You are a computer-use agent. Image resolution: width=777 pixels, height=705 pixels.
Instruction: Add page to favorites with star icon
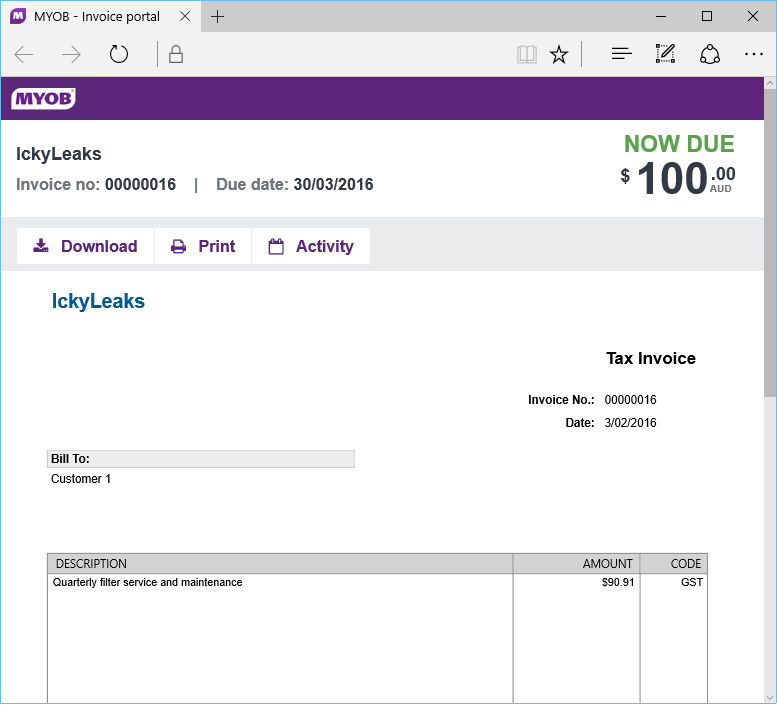(x=559, y=55)
